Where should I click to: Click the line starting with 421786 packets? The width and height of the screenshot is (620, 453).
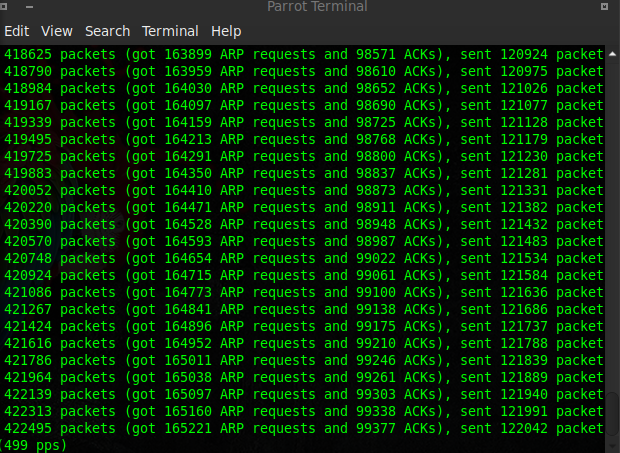[304, 360]
